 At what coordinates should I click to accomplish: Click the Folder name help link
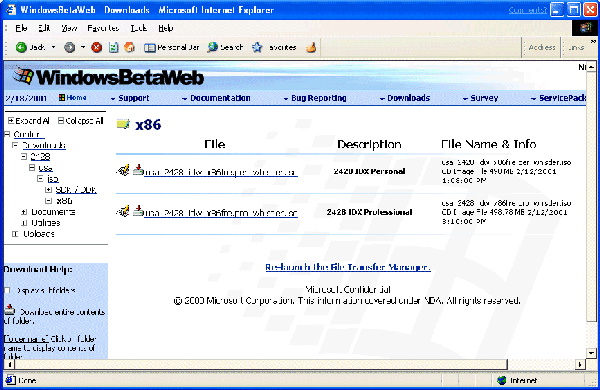(x=26, y=339)
